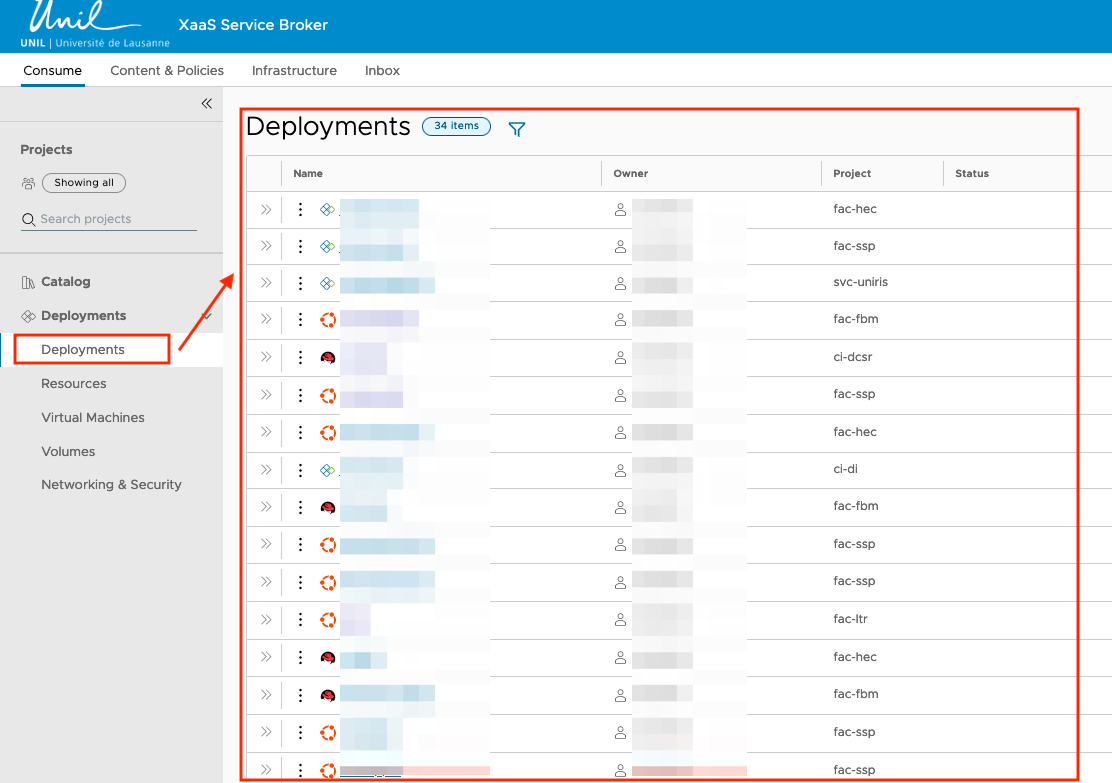Image resolution: width=1112 pixels, height=783 pixels.
Task: Click the deployment icon in the svc-uniris row
Action: tap(327, 283)
